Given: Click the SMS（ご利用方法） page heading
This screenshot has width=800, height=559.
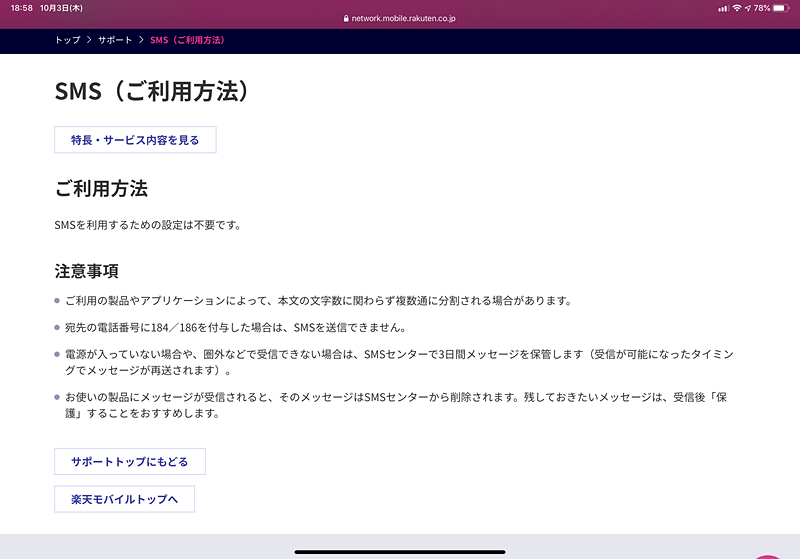Looking at the screenshot, I should (152, 92).
